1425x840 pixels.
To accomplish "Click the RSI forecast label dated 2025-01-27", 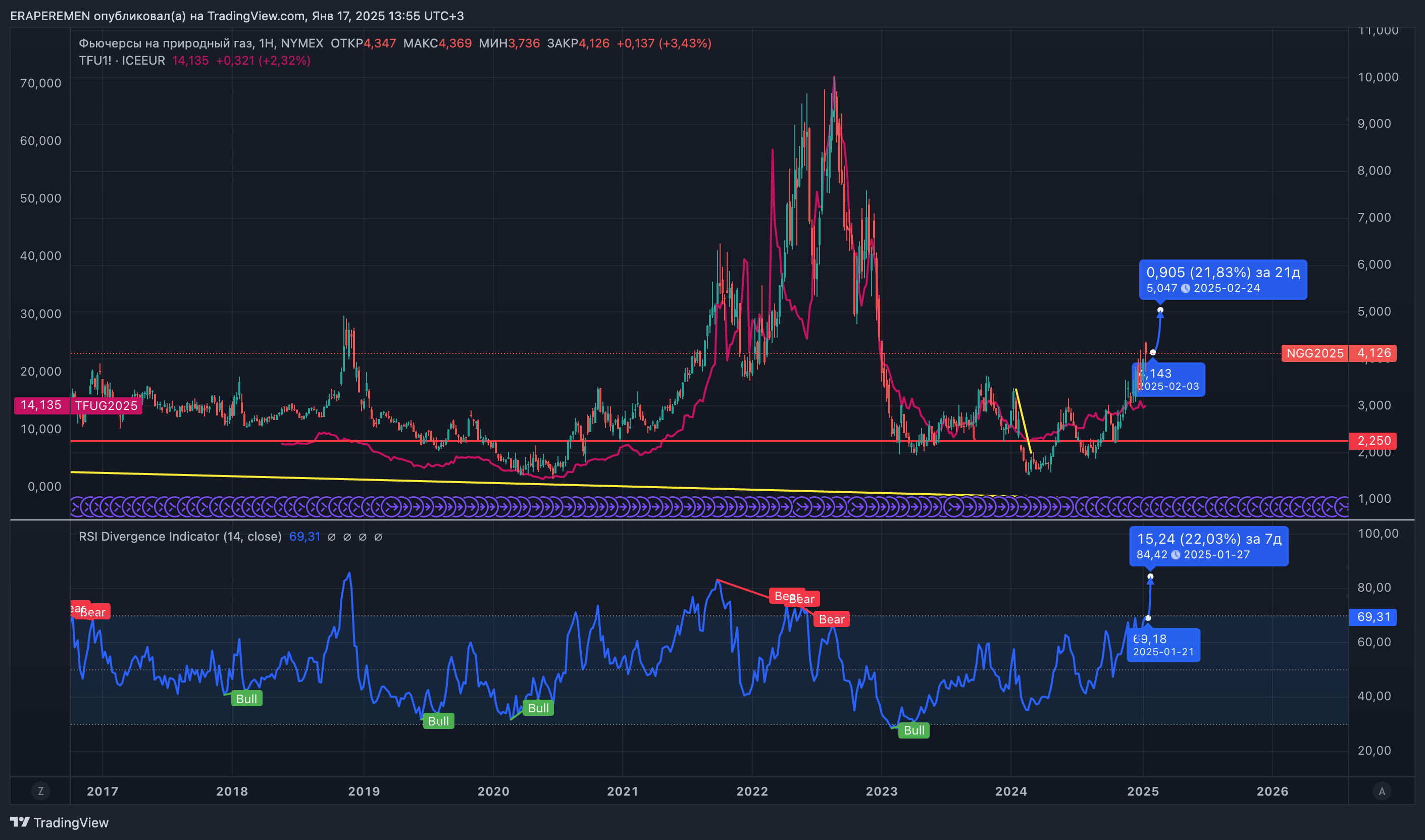I will pos(1209,546).
